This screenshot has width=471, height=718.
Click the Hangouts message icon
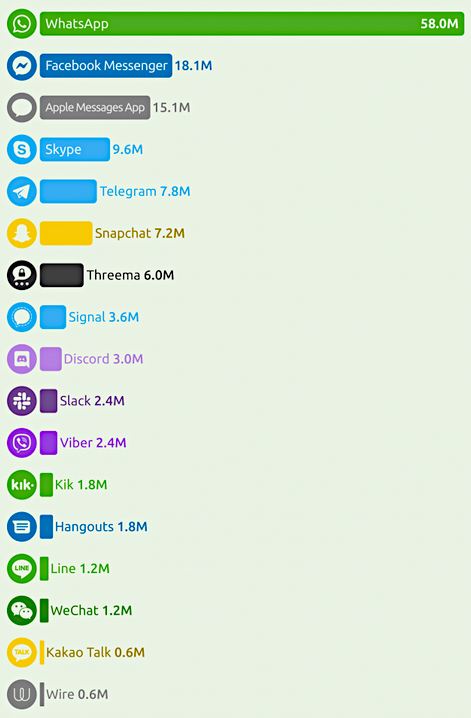(22, 527)
